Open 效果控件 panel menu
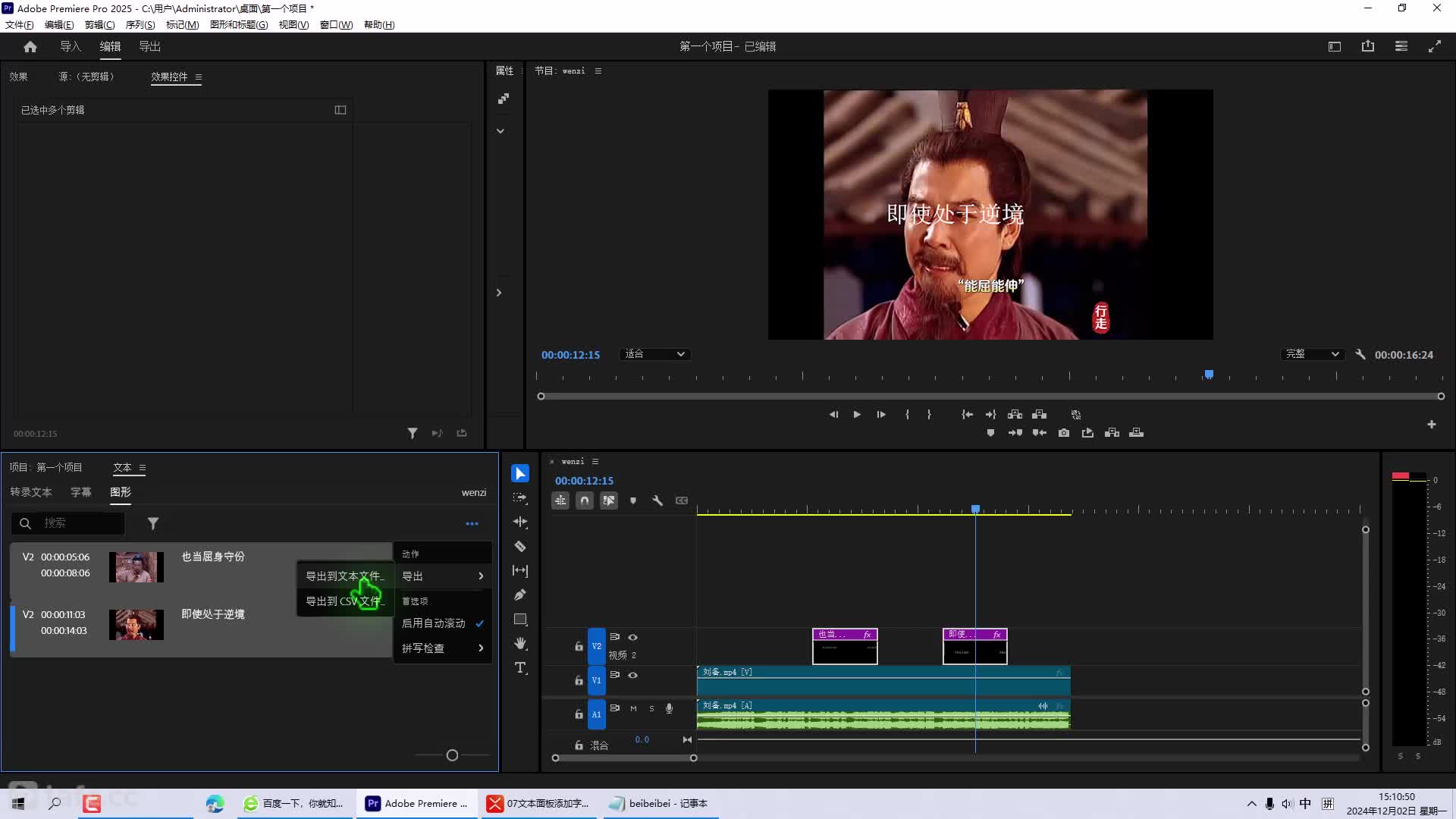This screenshot has width=1456, height=819. coord(199,77)
